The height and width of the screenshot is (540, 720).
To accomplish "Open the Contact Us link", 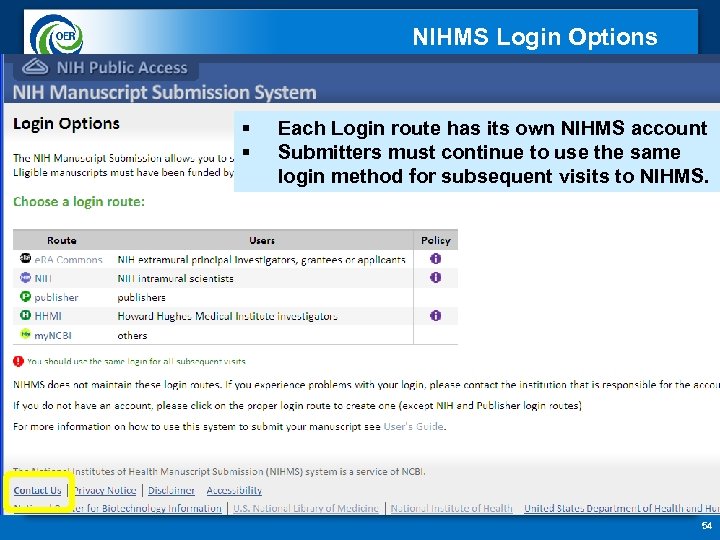I will pos(37,490).
